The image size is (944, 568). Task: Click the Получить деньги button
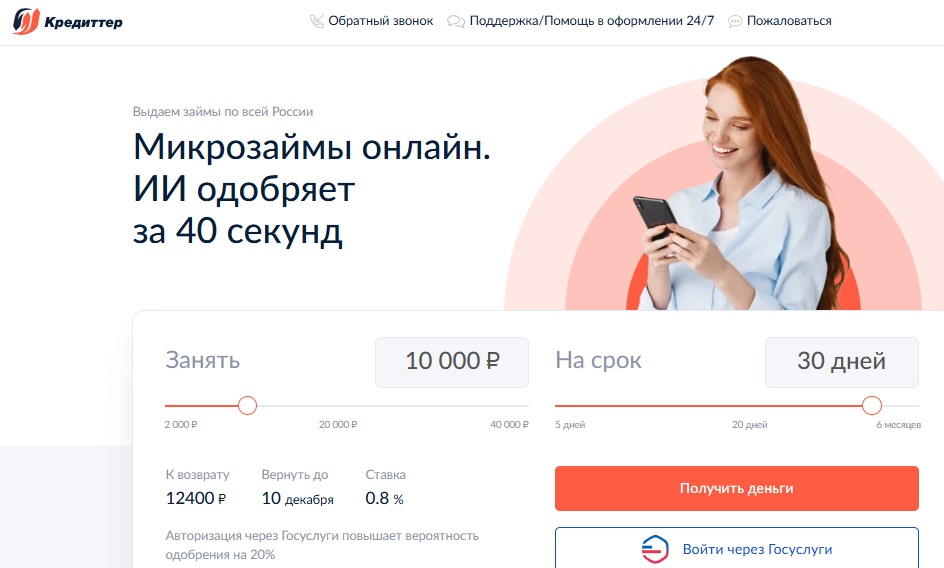[x=737, y=488]
